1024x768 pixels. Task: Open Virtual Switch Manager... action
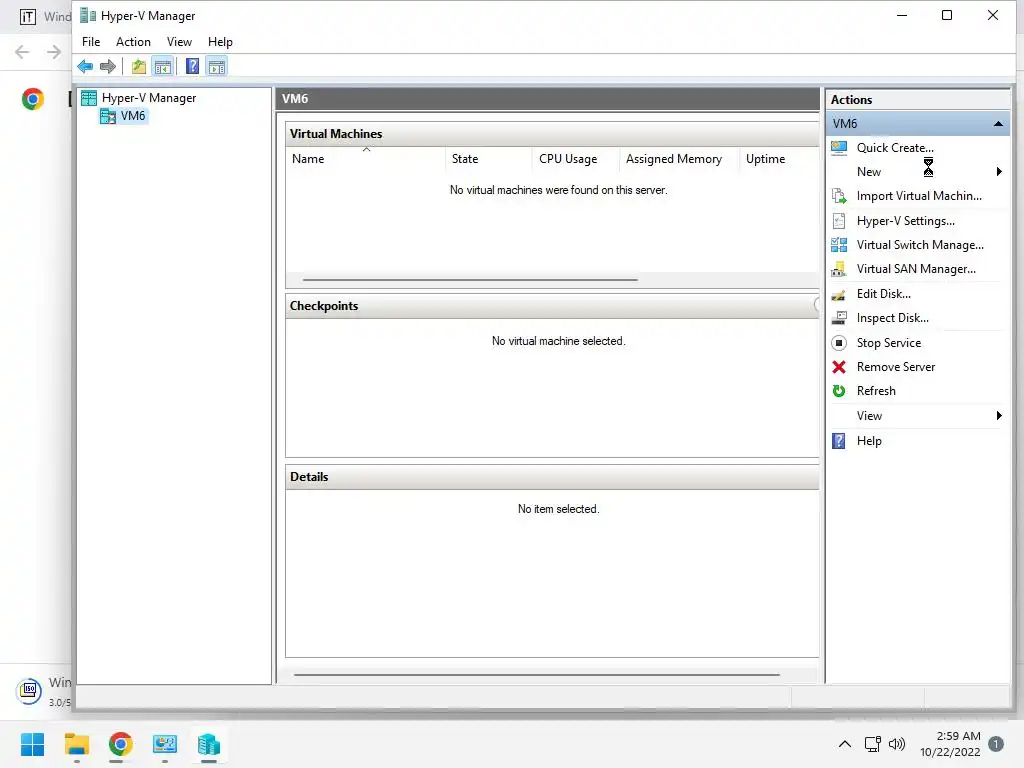click(920, 245)
